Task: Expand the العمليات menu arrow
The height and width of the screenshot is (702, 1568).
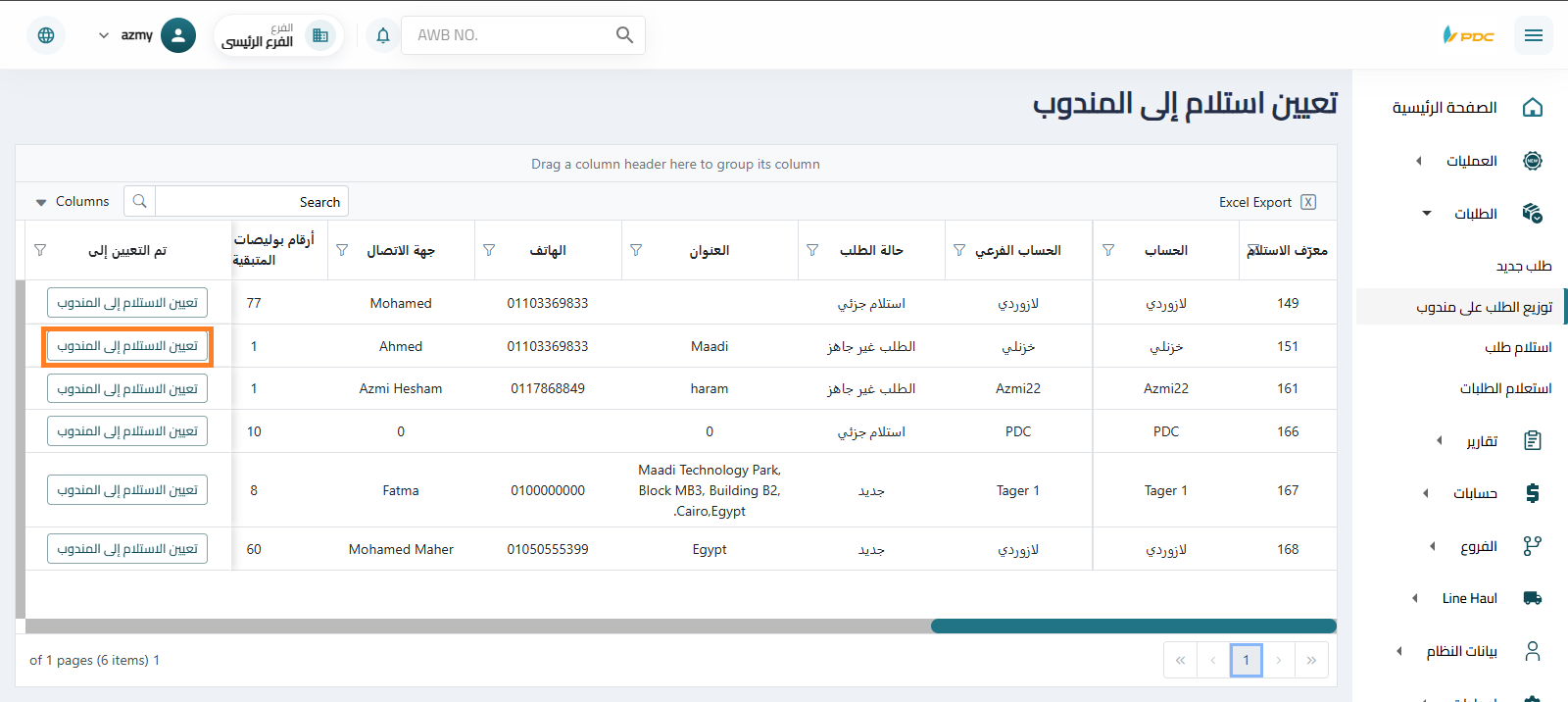Action: coord(1418,161)
